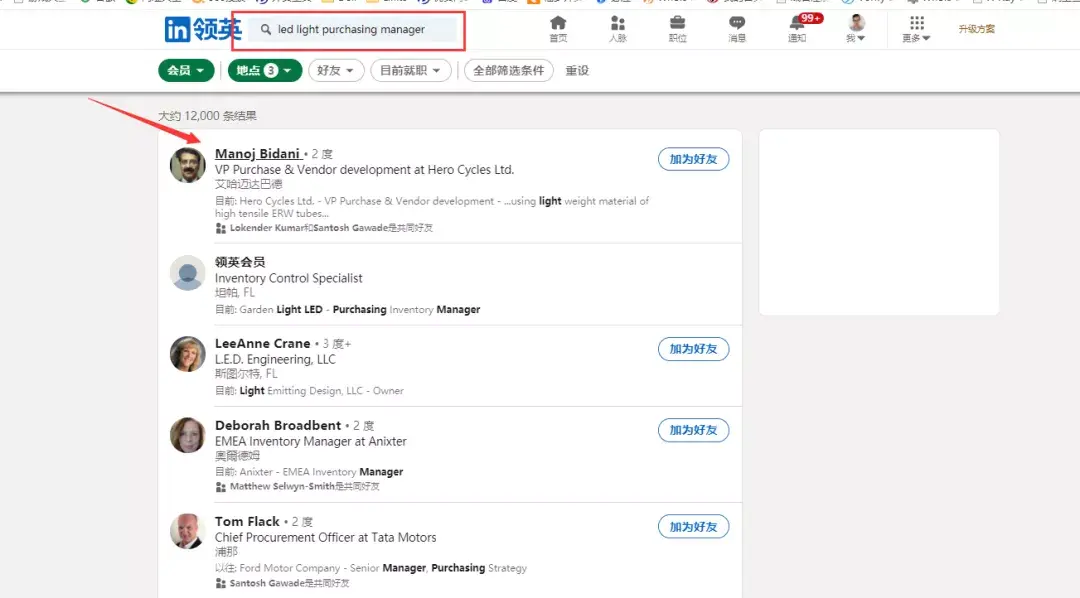Click Santosh Gawade mutual connection under Tom Flack
Viewport: 1080px width, 598px height.
(282, 583)
